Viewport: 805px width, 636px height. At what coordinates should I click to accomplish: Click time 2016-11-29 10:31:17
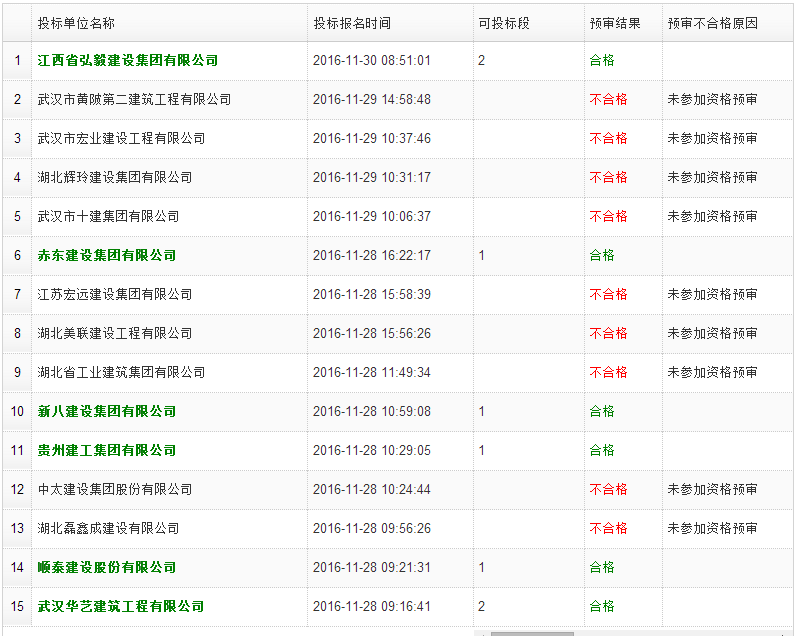[x=372, y=178]
